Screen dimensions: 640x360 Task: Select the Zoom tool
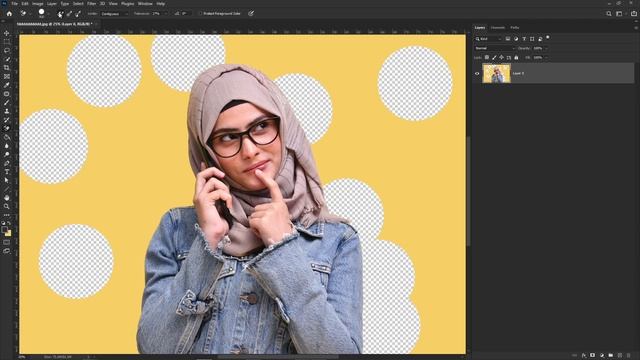[7, 206]
